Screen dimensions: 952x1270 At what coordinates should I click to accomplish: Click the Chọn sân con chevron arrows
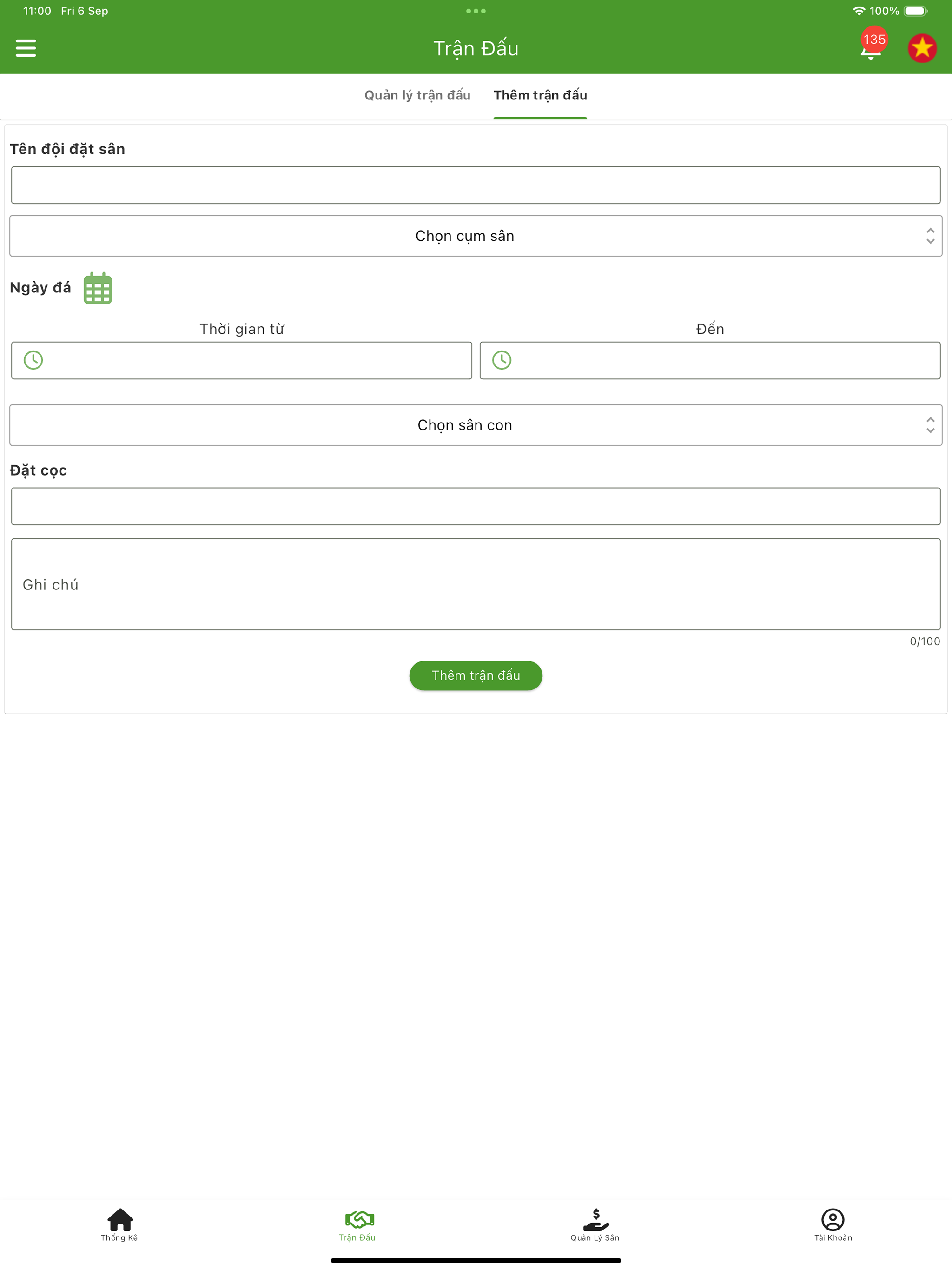pyautogui.click(x=930, y=425)
